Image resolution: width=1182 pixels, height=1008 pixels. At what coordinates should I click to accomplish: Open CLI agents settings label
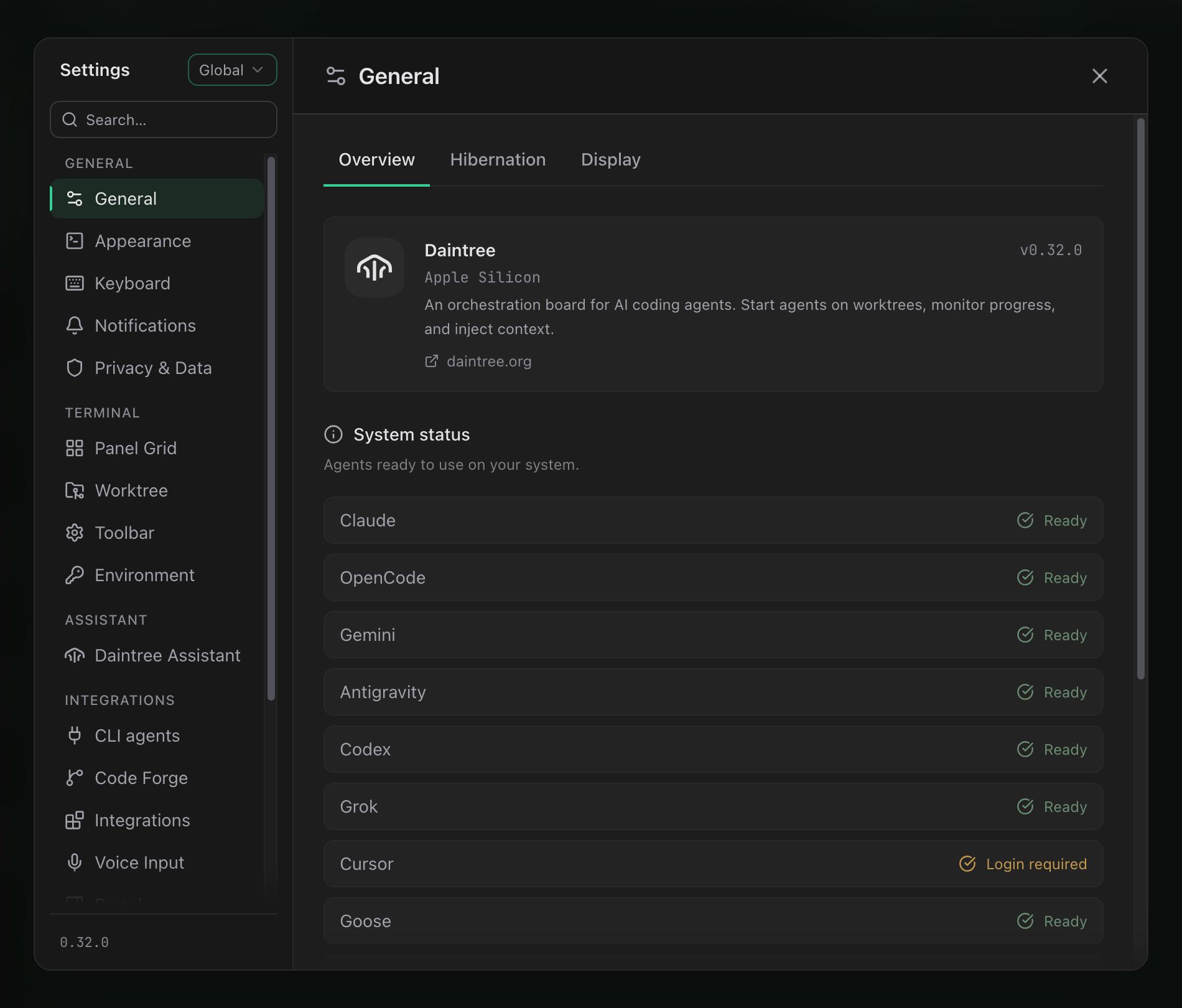click(x=137, y=735)
